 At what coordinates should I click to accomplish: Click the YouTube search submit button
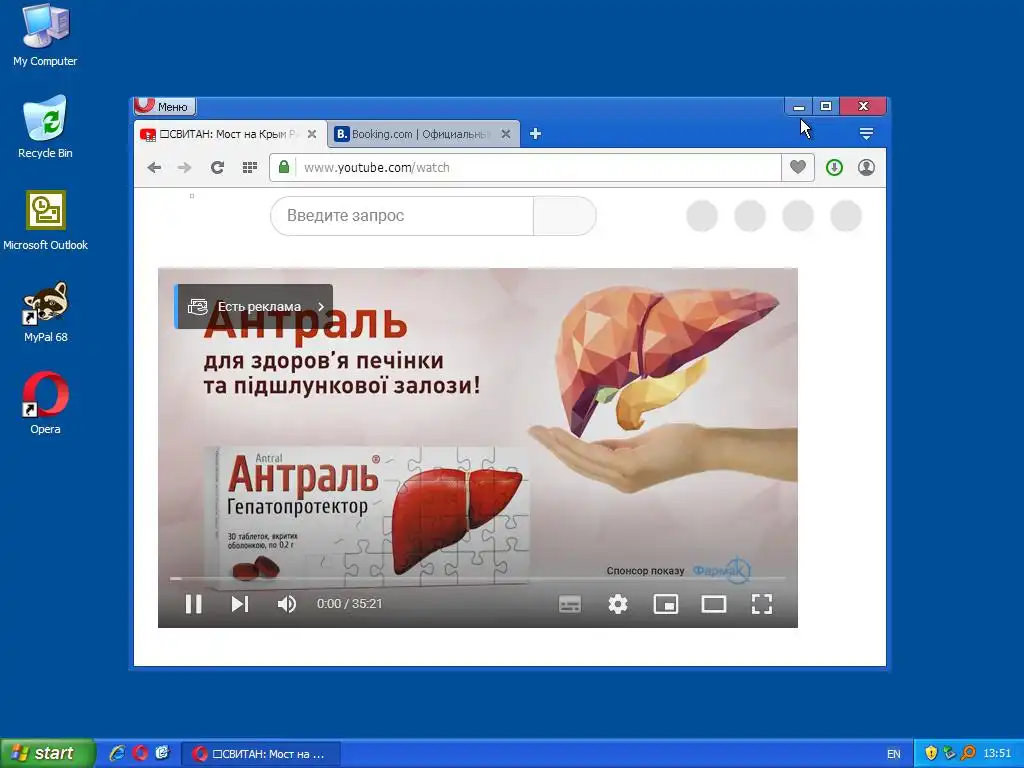[x=564, y=216]
